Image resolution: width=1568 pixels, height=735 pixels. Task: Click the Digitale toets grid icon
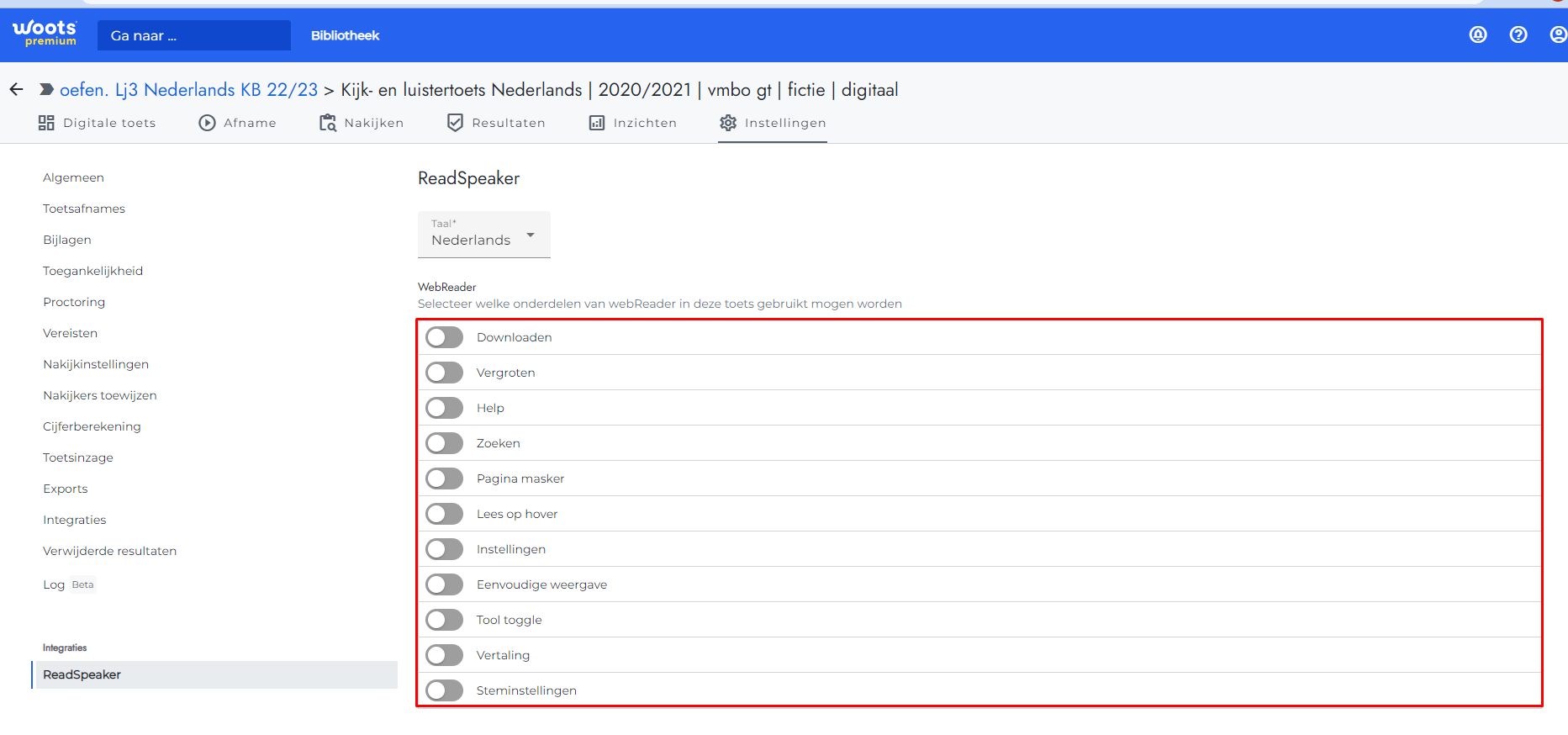(46, 123)
